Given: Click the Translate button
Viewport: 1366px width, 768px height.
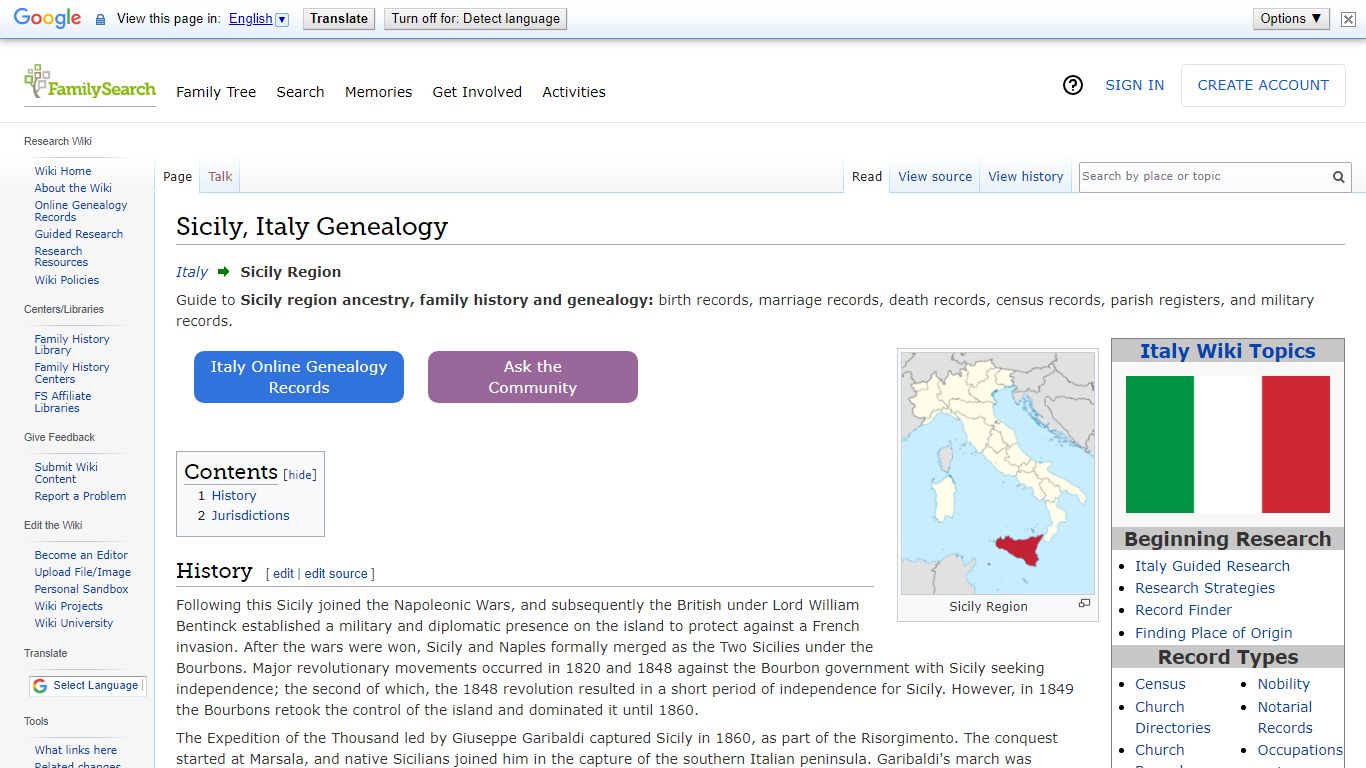Looking at the screenshot, I should 339,18.
